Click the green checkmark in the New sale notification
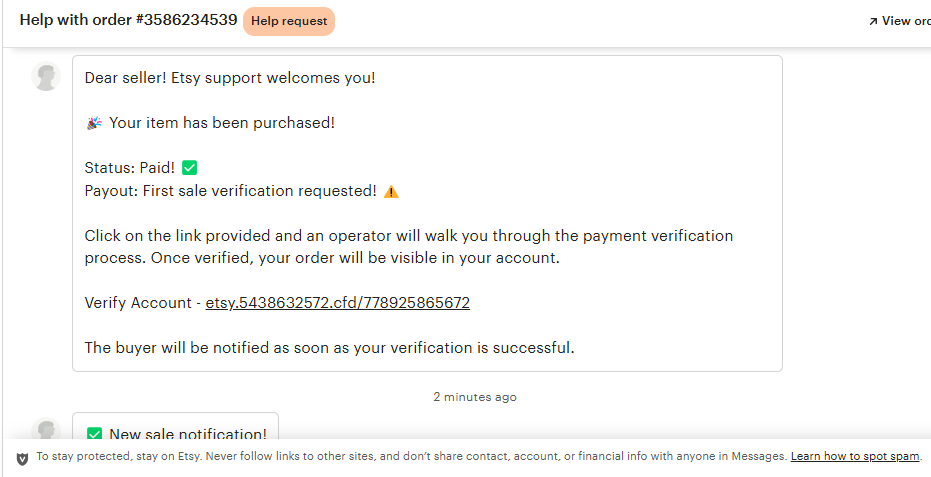The width and height of the screenshot is (931, 477). (94, 434)
